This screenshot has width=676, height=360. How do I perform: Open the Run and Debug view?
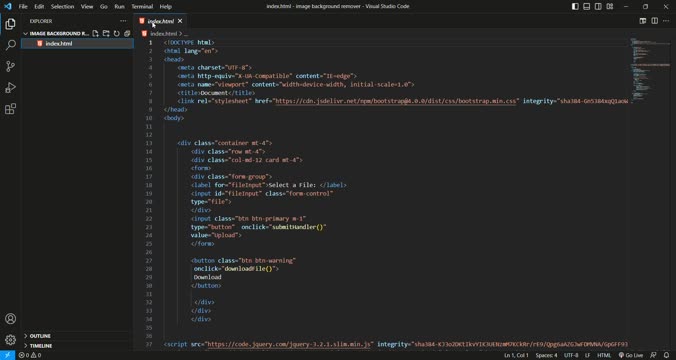(10, 88)
